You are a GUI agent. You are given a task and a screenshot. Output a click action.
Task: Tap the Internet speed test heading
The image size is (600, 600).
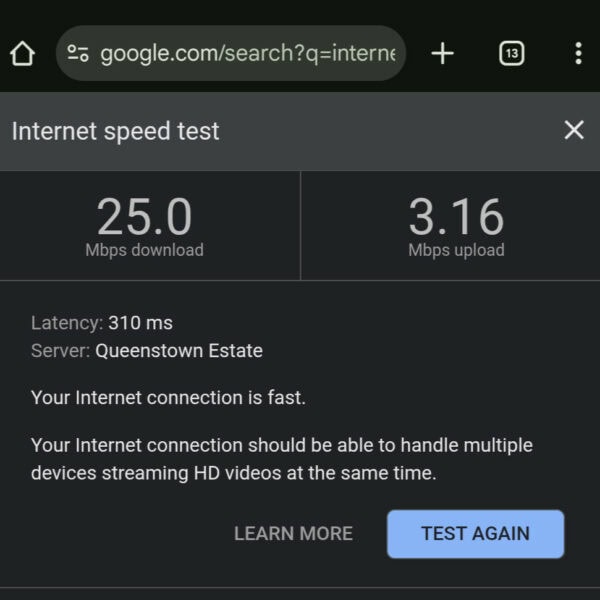pyautogui.click(x=116, y=131)
